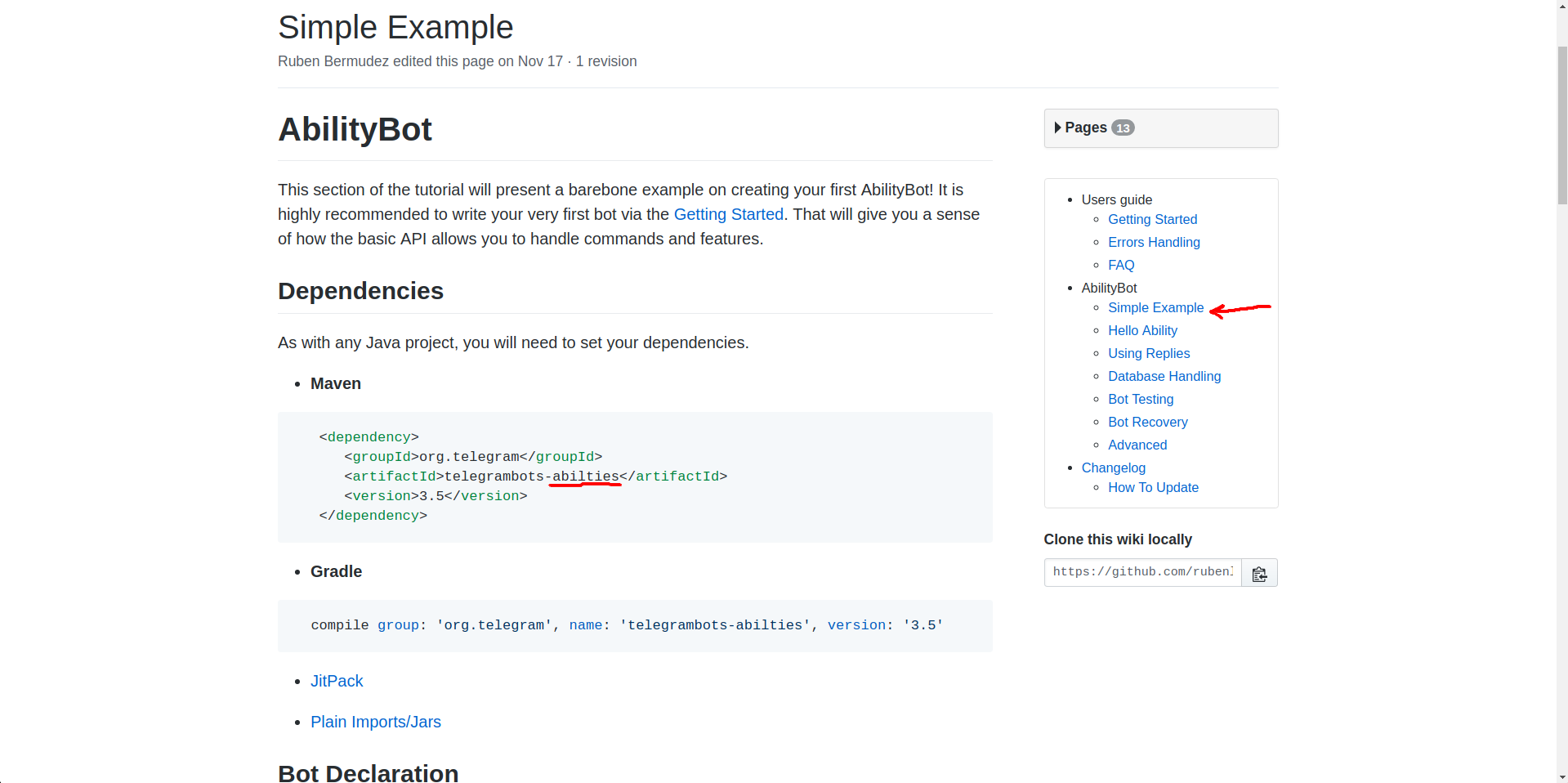
Task: Open the Bot Testing page
Action: [1141, 399]
